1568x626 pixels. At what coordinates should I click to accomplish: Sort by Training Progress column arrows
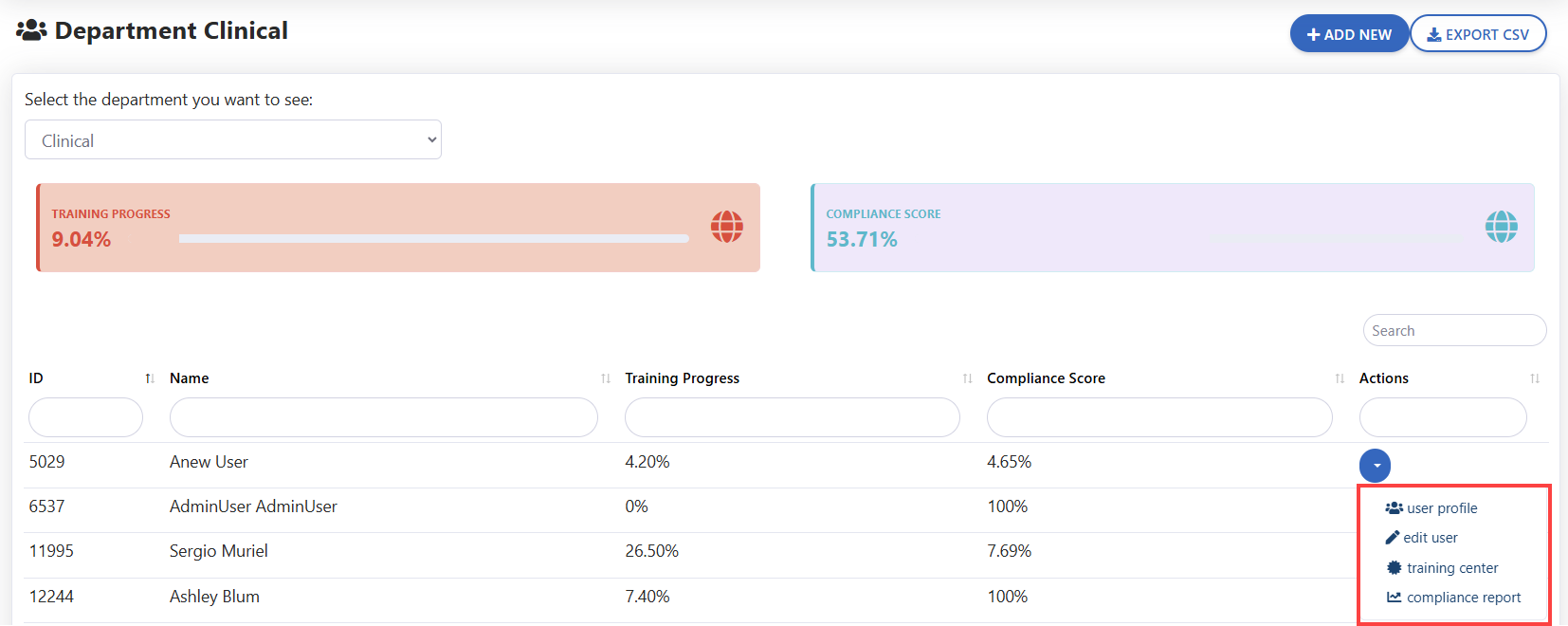pos(967,378)
